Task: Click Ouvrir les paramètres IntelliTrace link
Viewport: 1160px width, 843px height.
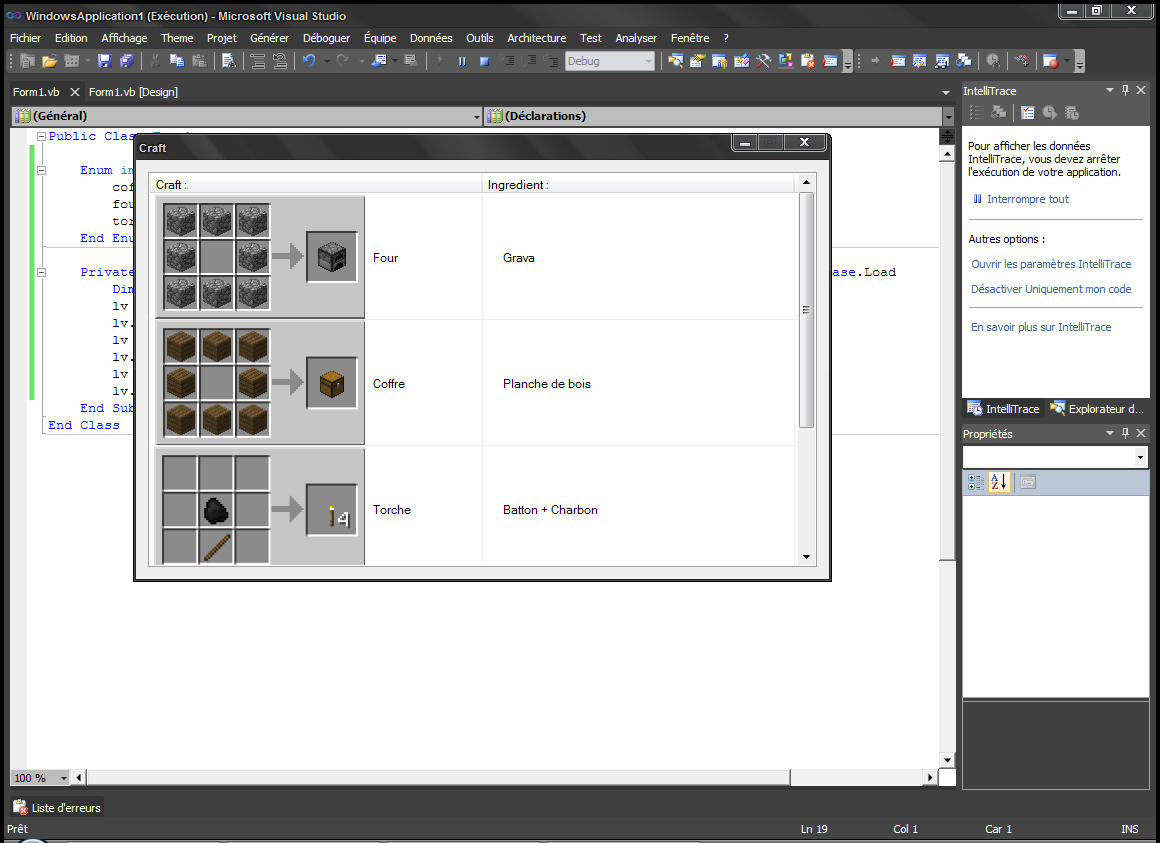Action: [x=1051, y=264]
